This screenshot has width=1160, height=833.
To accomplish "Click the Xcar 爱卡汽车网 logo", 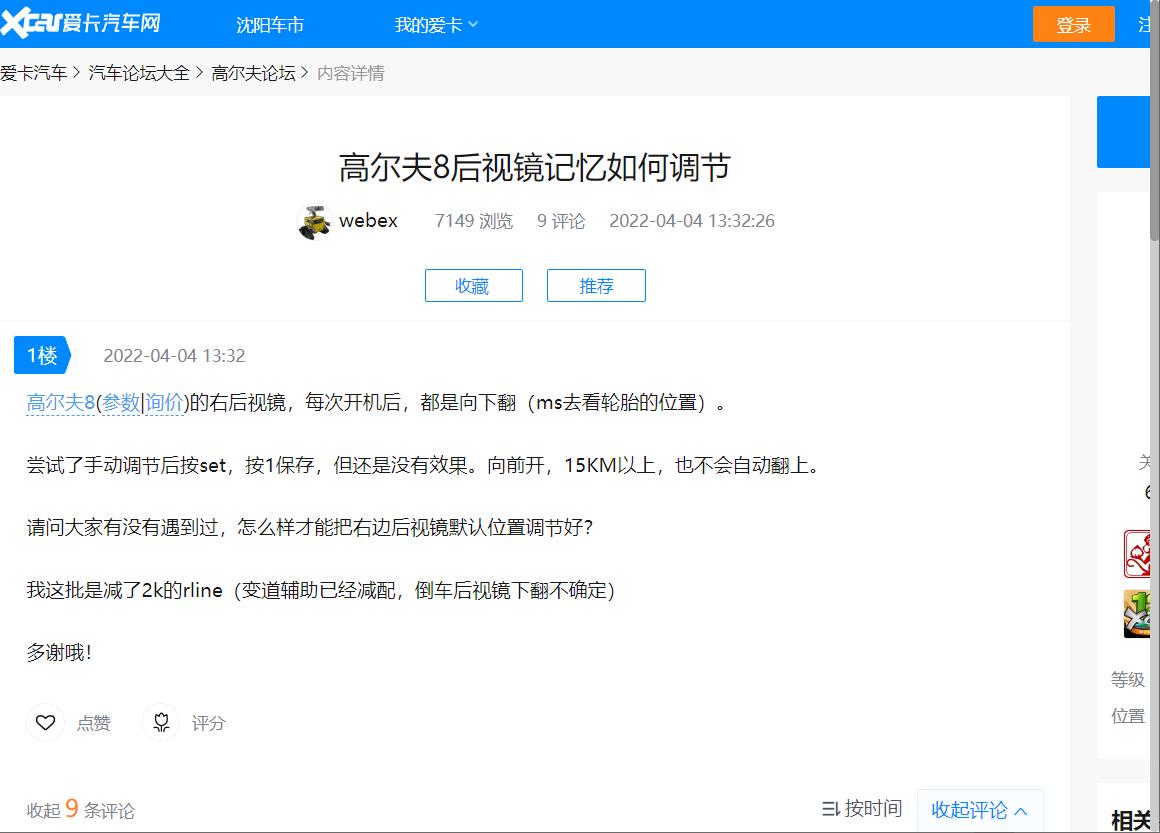I will pos(81,23).
